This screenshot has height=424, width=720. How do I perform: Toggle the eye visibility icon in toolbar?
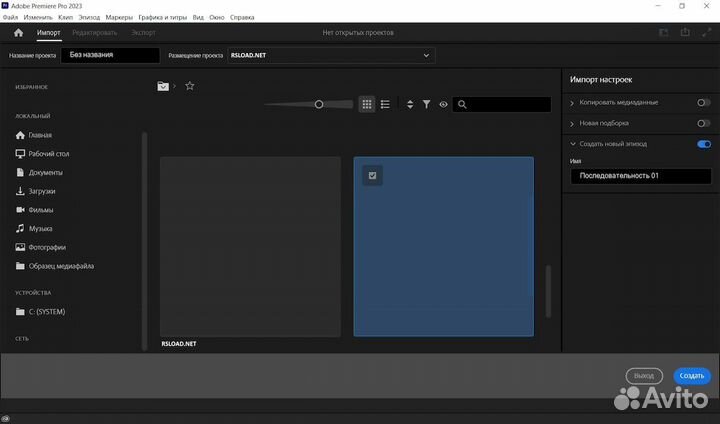tap(443, 104)
